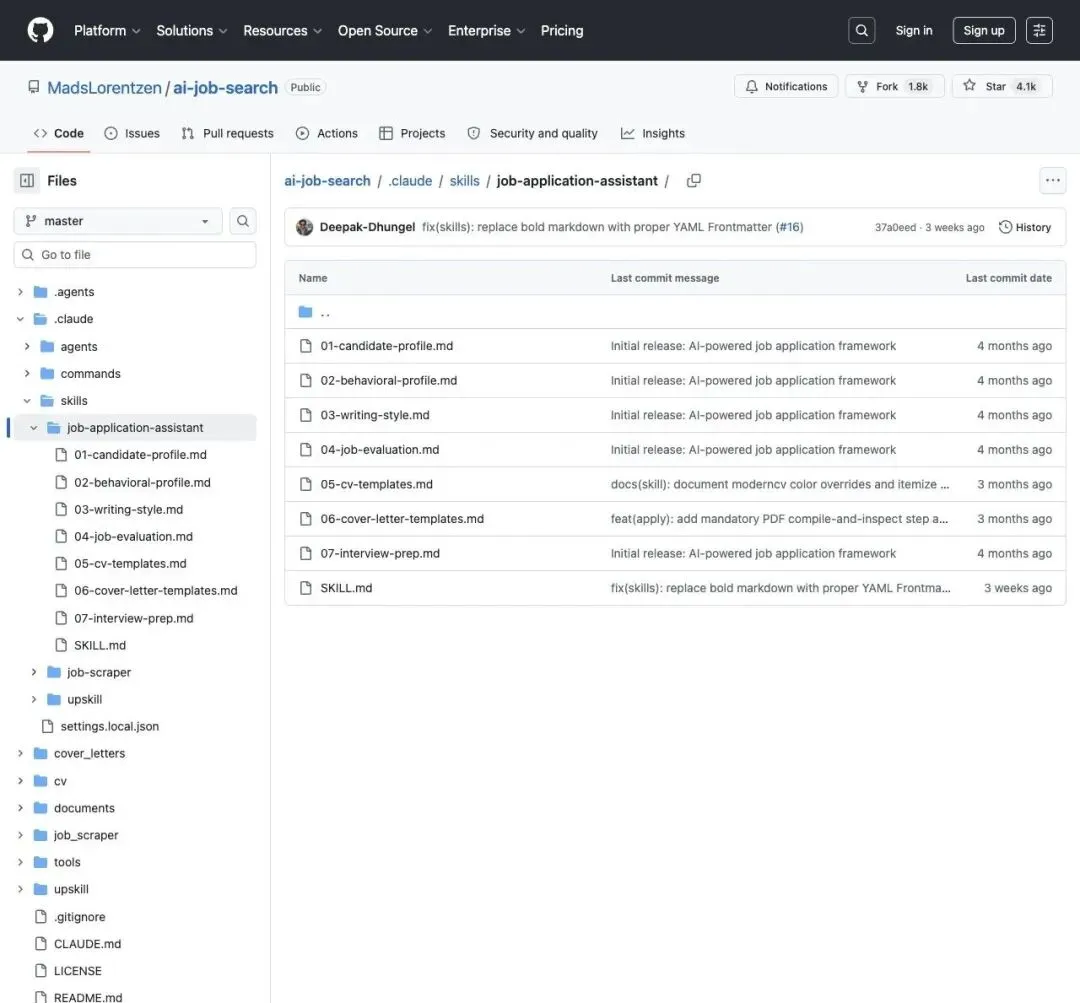The width and height of the screenshot is (1080, 1003).
Task: Open commit hash 37a0eed link
Action: pos(895,227)
